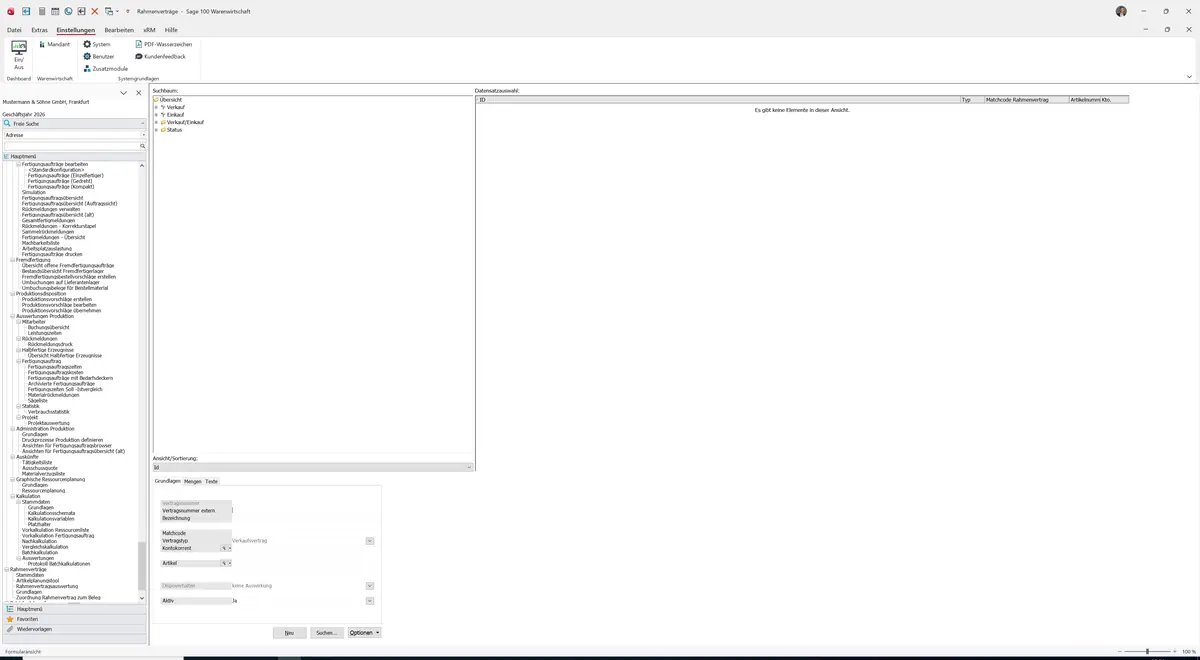
Task: Collapse the ribbon with the chevron
Action: tap(1189, 76)
